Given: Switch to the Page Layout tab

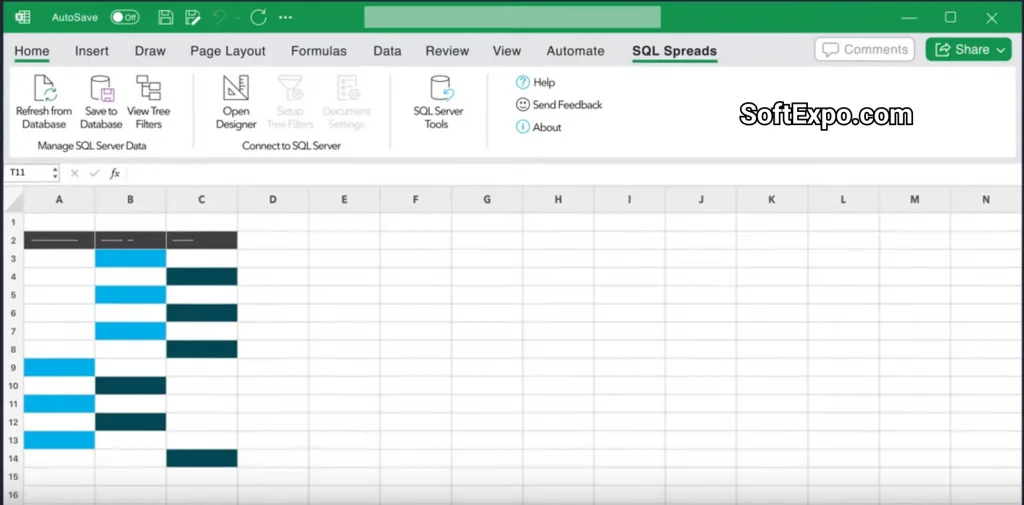Looking at the screenshot, I should pos(228,51).
